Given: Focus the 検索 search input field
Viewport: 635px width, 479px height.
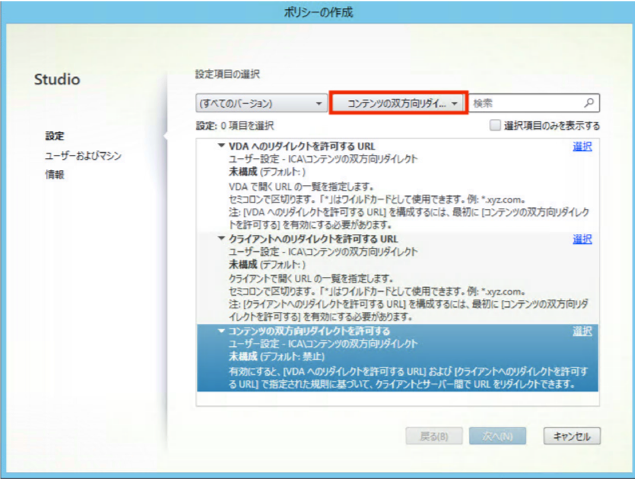Looking at the screenshot, I should click(x=525, y=103).
